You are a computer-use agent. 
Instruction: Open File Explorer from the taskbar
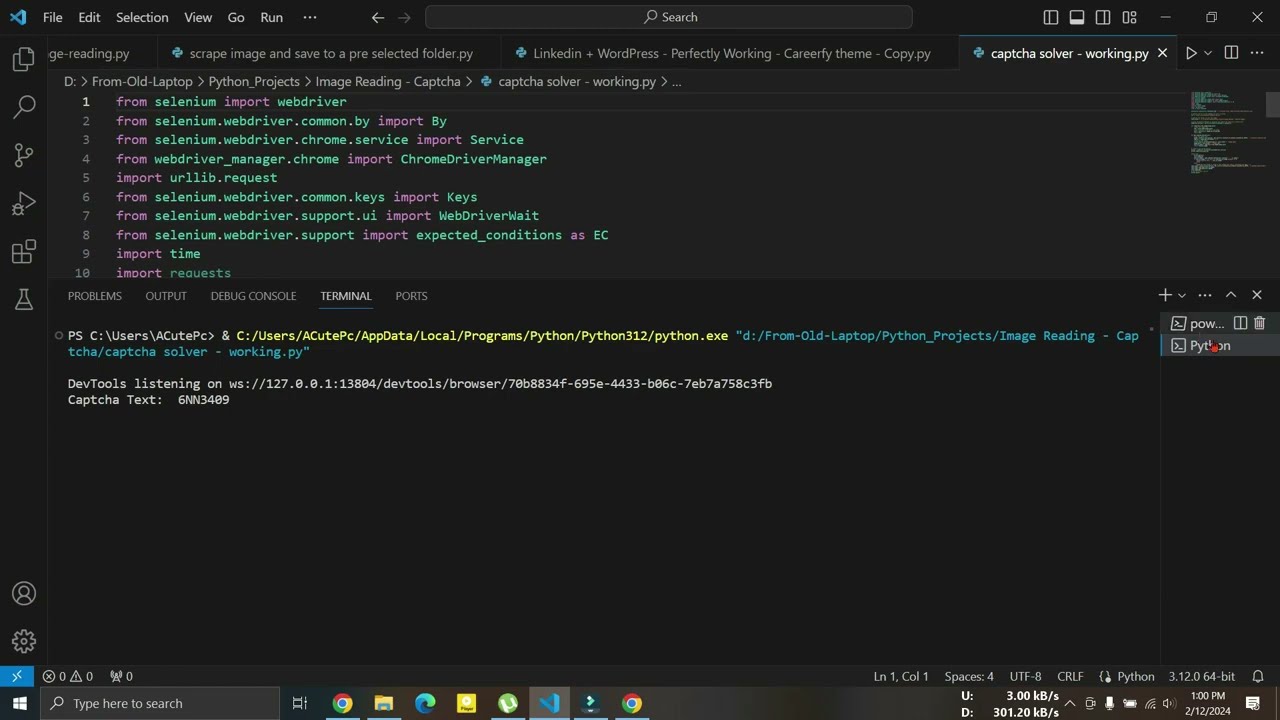pyautogui.click(x=384, y=703)
